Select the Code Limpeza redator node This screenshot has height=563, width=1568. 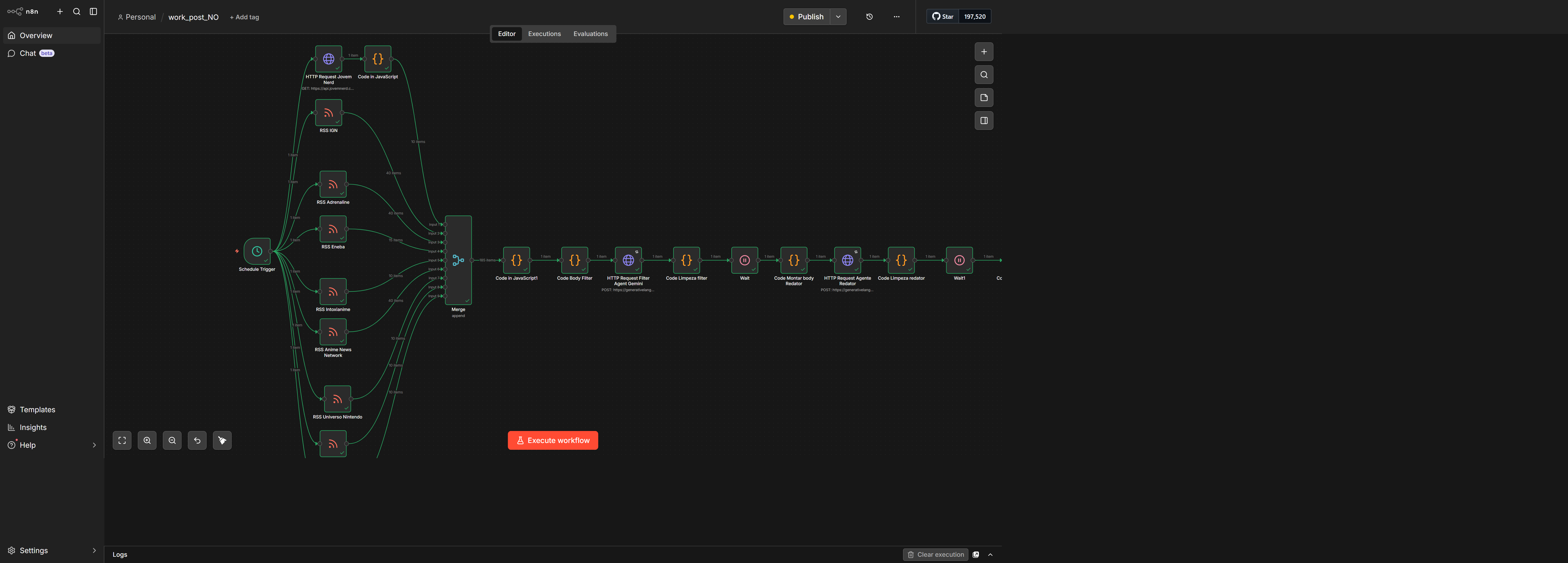[x=901, y=261]
